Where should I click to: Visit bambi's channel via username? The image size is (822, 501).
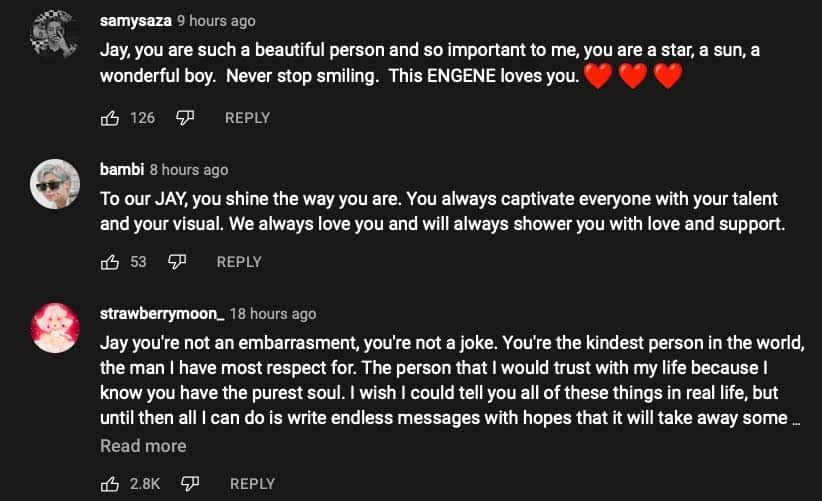coord(122,169)
